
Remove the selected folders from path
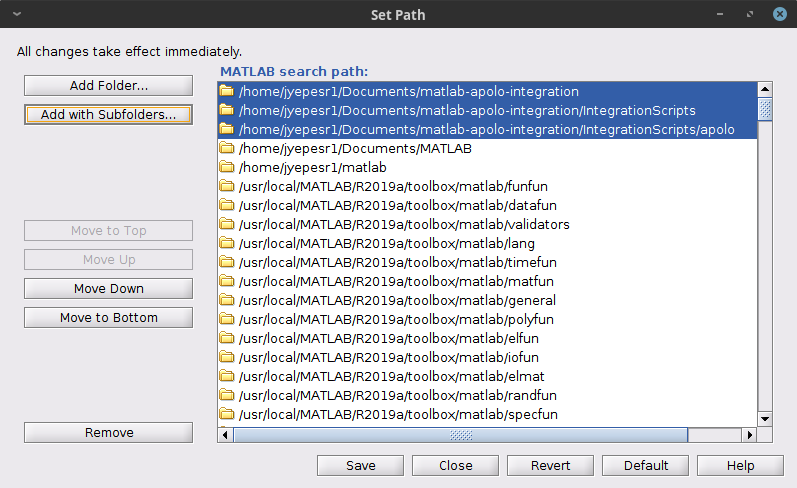click(x=108, y=432)
